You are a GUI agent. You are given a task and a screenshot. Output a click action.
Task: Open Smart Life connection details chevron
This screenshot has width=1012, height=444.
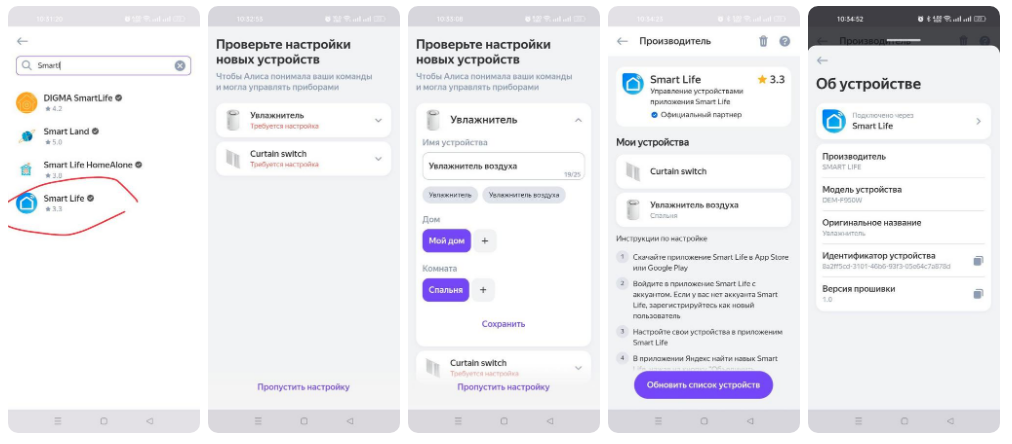click(978, 121)
